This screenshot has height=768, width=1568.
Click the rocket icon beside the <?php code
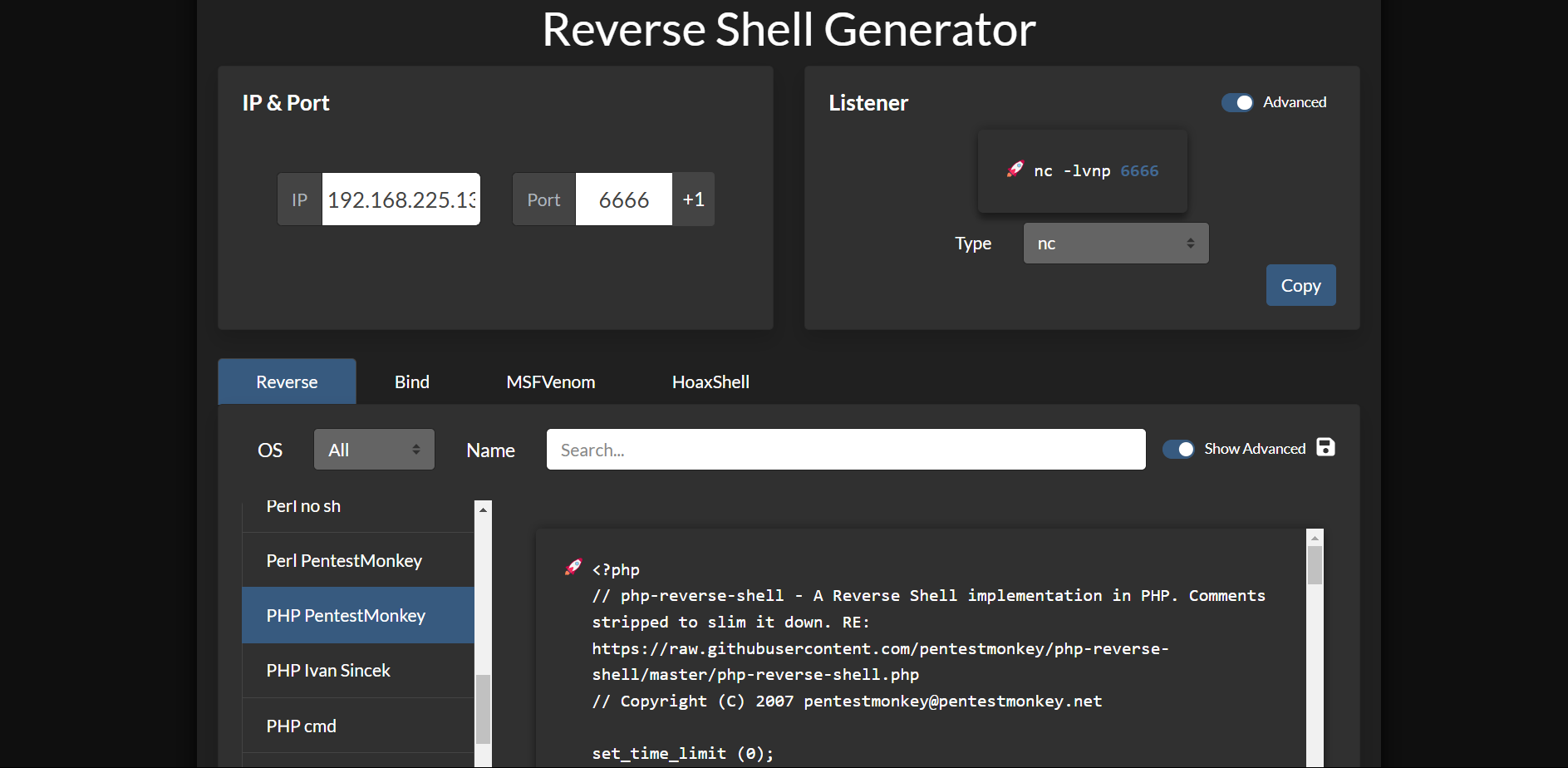(x=573, y=567)
